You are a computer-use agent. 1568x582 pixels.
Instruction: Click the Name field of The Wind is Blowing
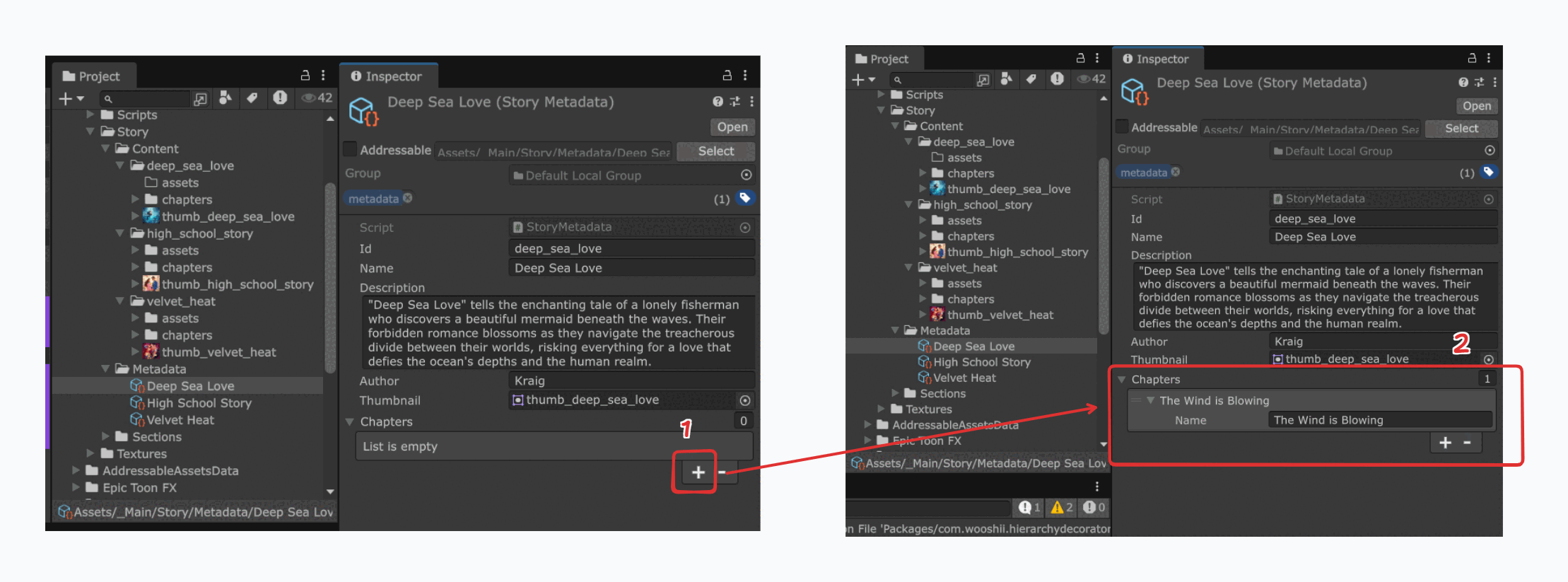coord(1380,420)
